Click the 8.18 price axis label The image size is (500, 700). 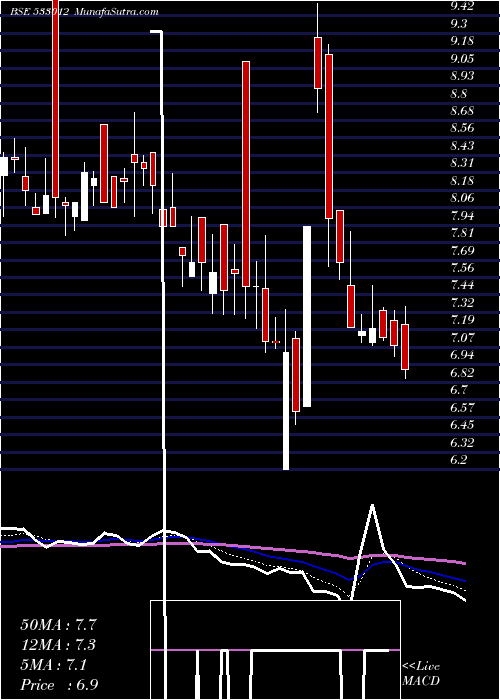[x=462, y=180]
